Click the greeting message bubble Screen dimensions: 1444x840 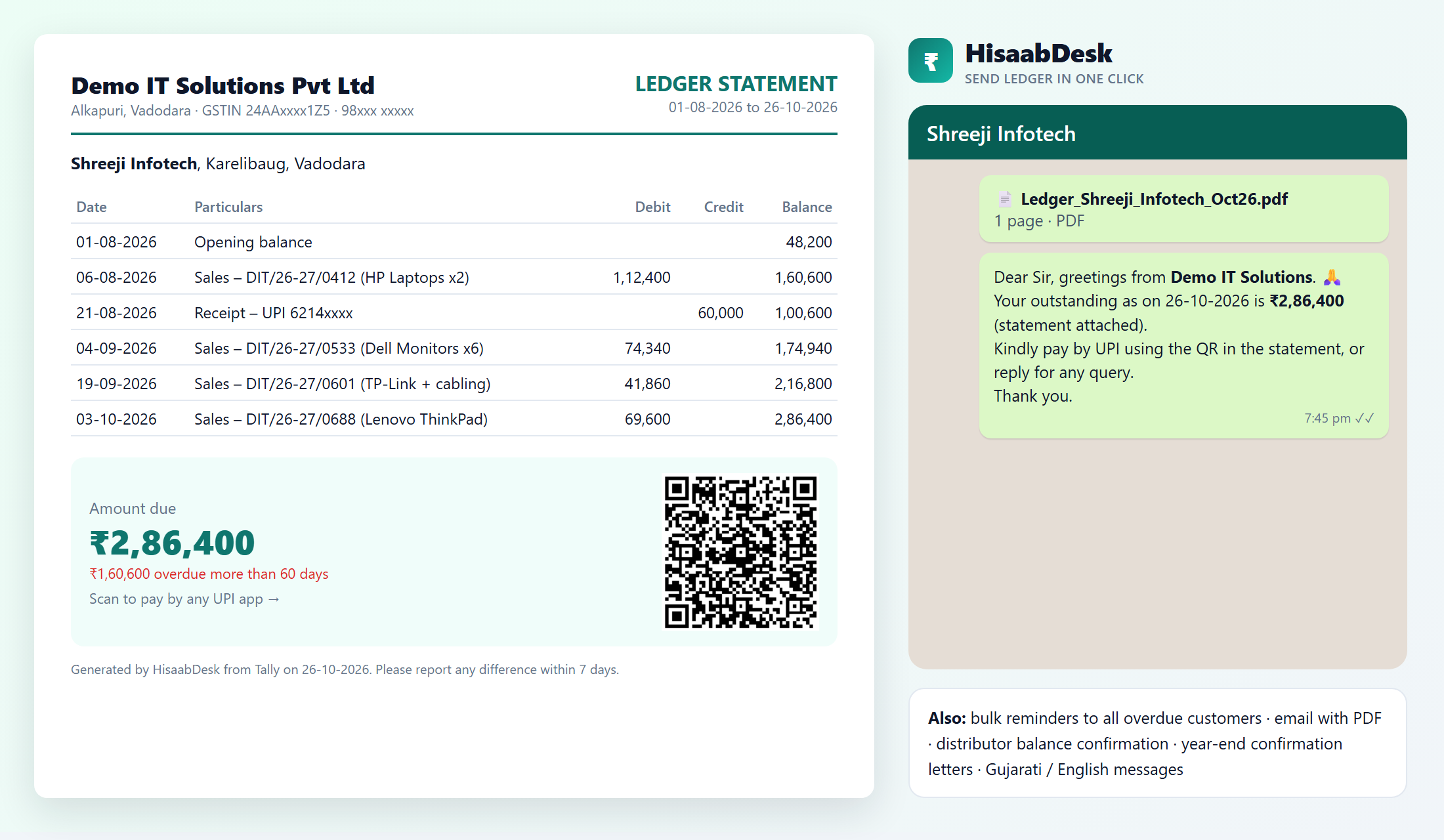(1183, 346)
